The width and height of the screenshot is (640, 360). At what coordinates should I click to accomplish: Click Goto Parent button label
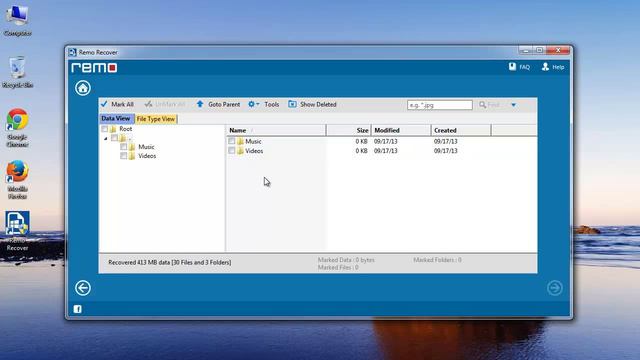click(x=224, y=104)
